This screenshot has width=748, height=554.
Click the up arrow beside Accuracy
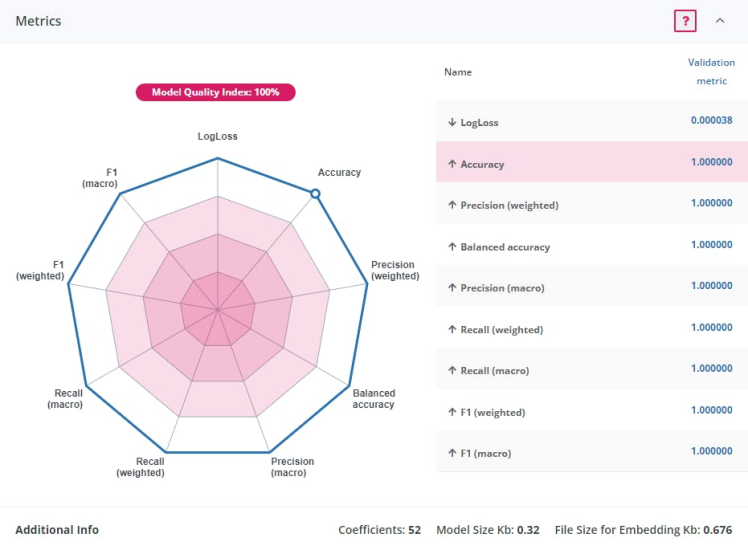coord(452,164)
